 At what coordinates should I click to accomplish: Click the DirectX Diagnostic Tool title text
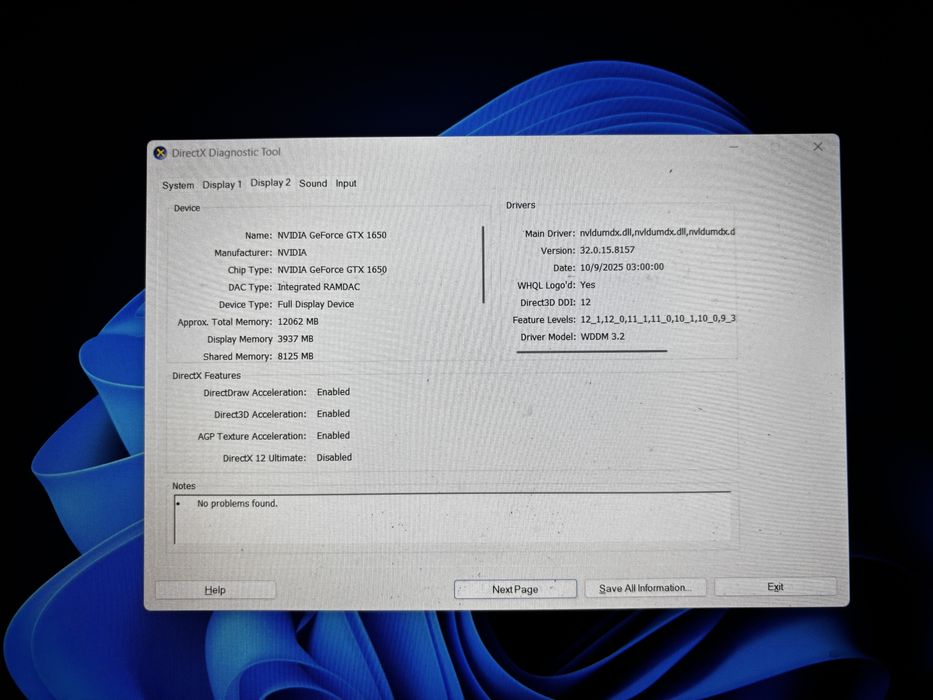pos(226,152)
